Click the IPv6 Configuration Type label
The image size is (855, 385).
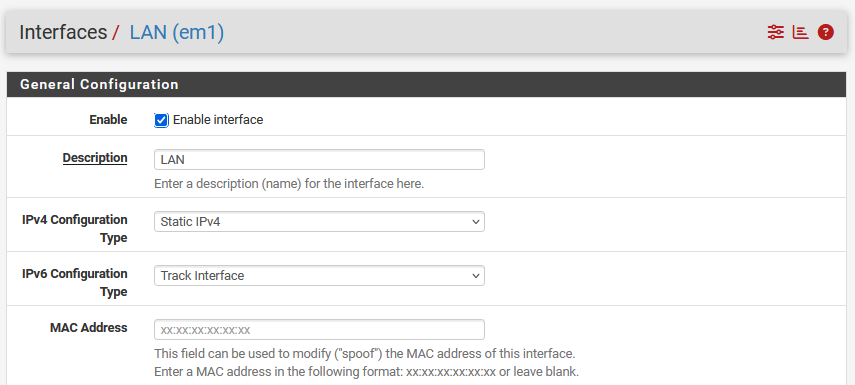click(x=75, y=282)
